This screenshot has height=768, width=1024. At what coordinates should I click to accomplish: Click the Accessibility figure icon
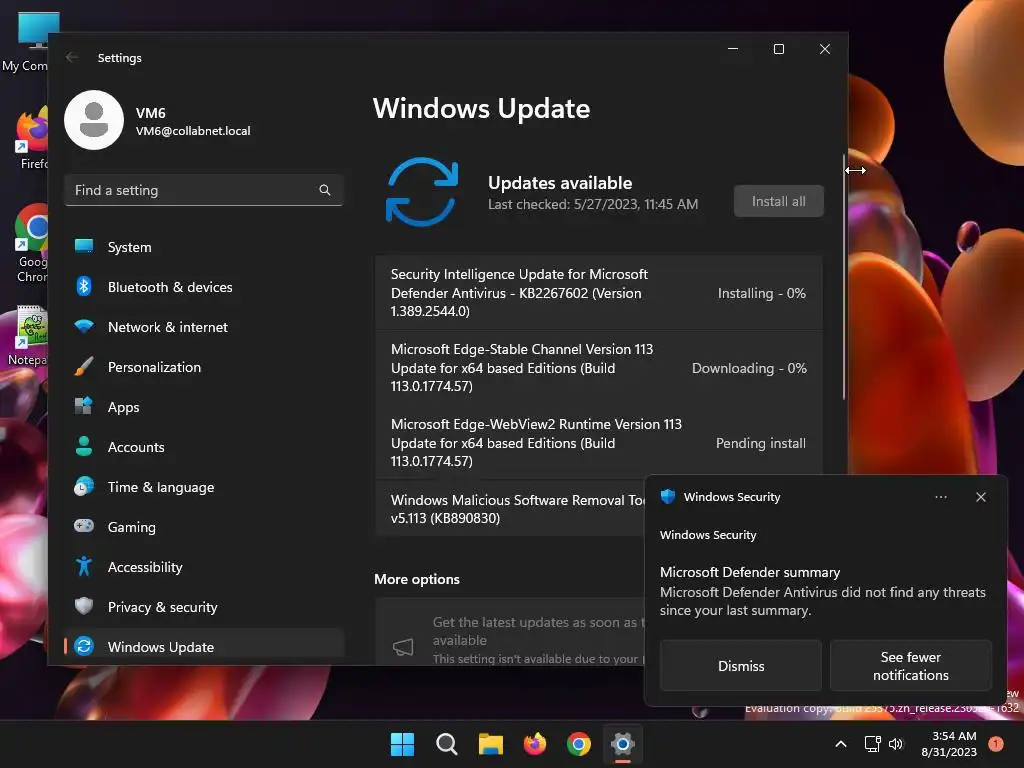(x=84, y=566)
